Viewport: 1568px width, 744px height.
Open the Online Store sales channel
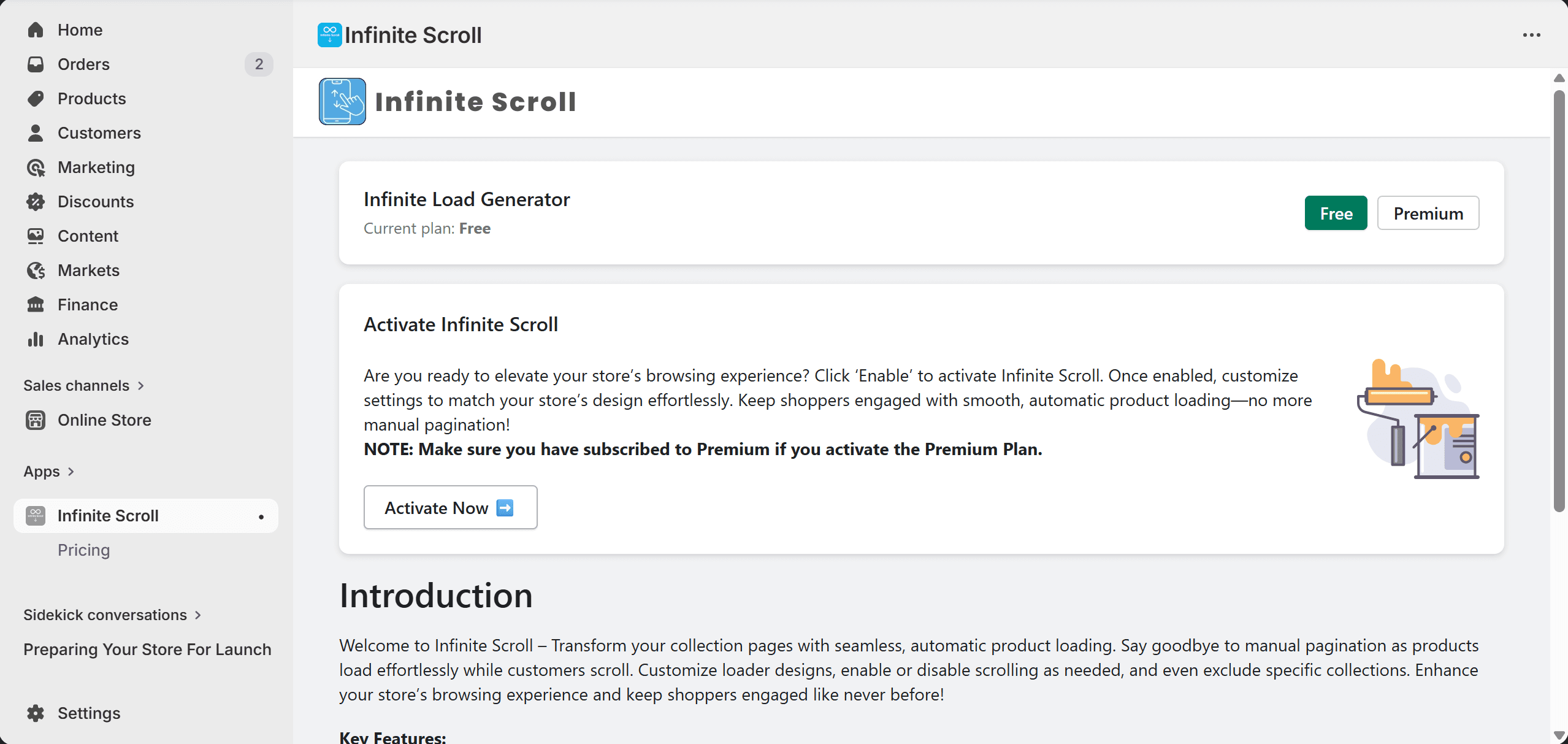(x=104, y=420)
